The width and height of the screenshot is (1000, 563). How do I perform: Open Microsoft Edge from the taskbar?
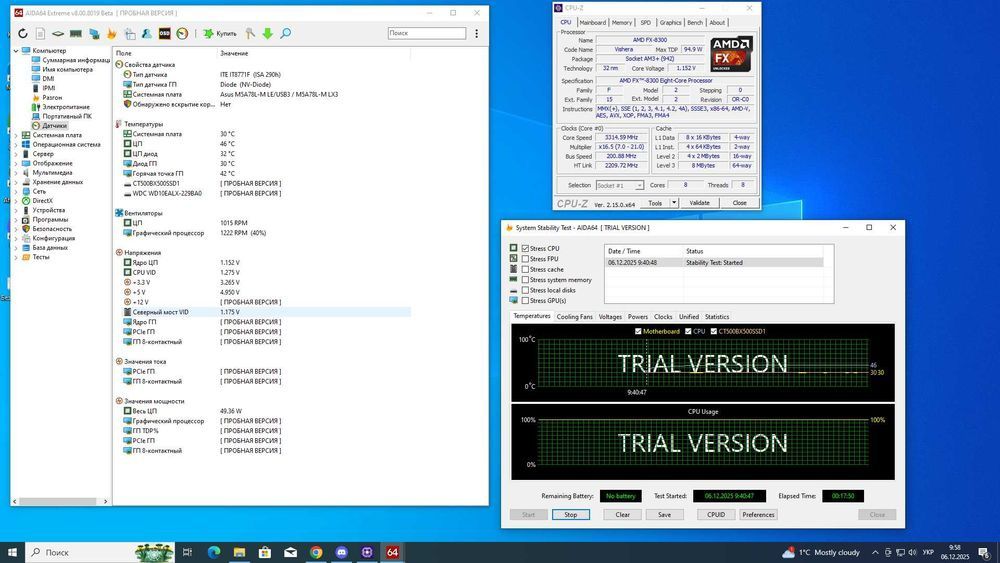214,552
